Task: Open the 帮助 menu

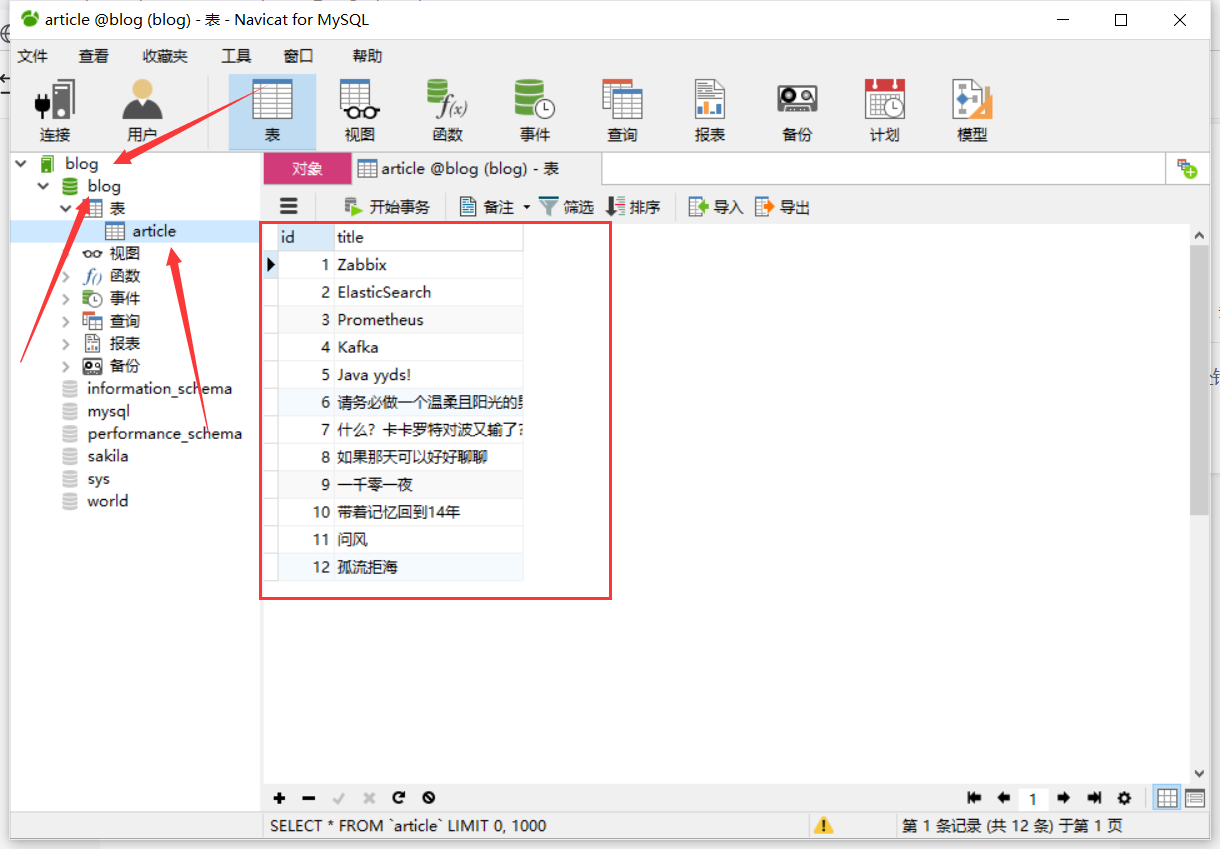Action: click(x=367, y=56)
